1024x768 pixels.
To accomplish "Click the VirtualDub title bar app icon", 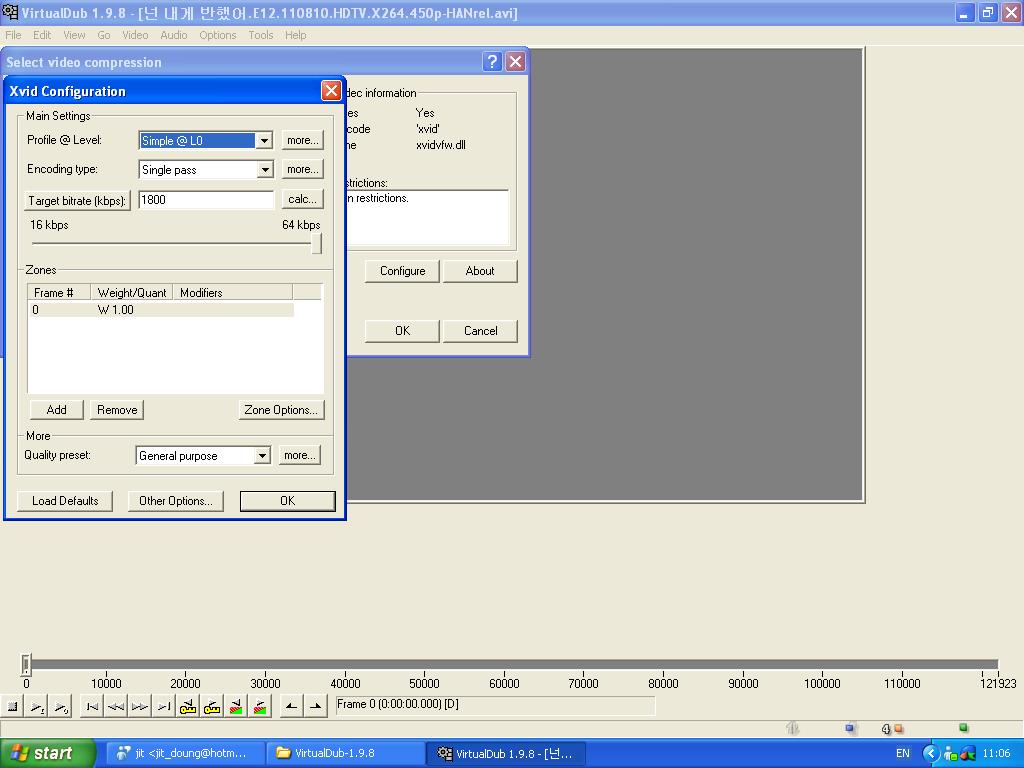I will (10, 12).
